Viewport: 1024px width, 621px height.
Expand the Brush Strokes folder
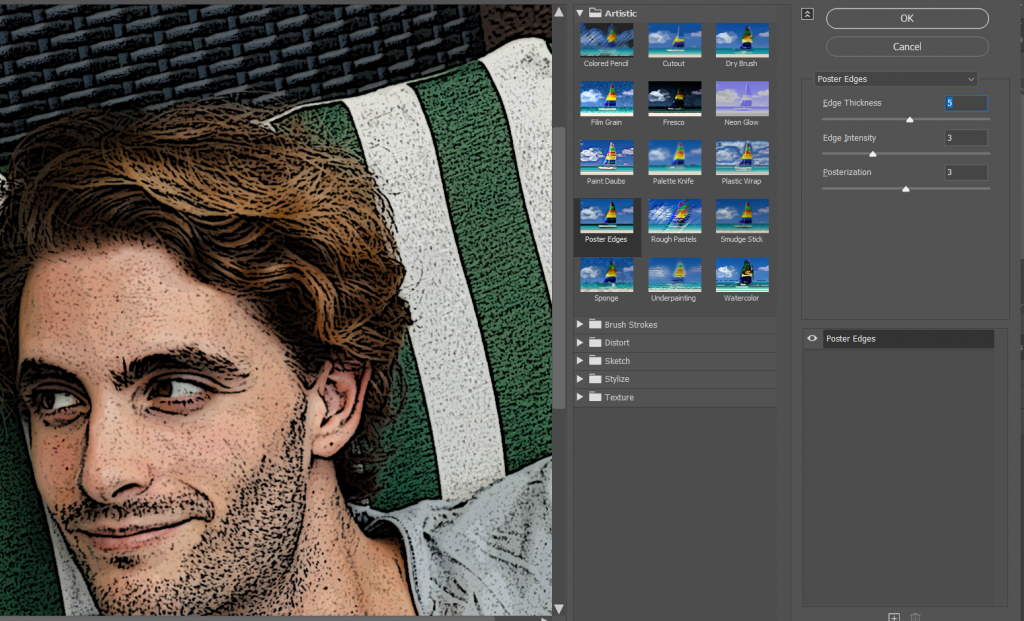pos(579,324)
